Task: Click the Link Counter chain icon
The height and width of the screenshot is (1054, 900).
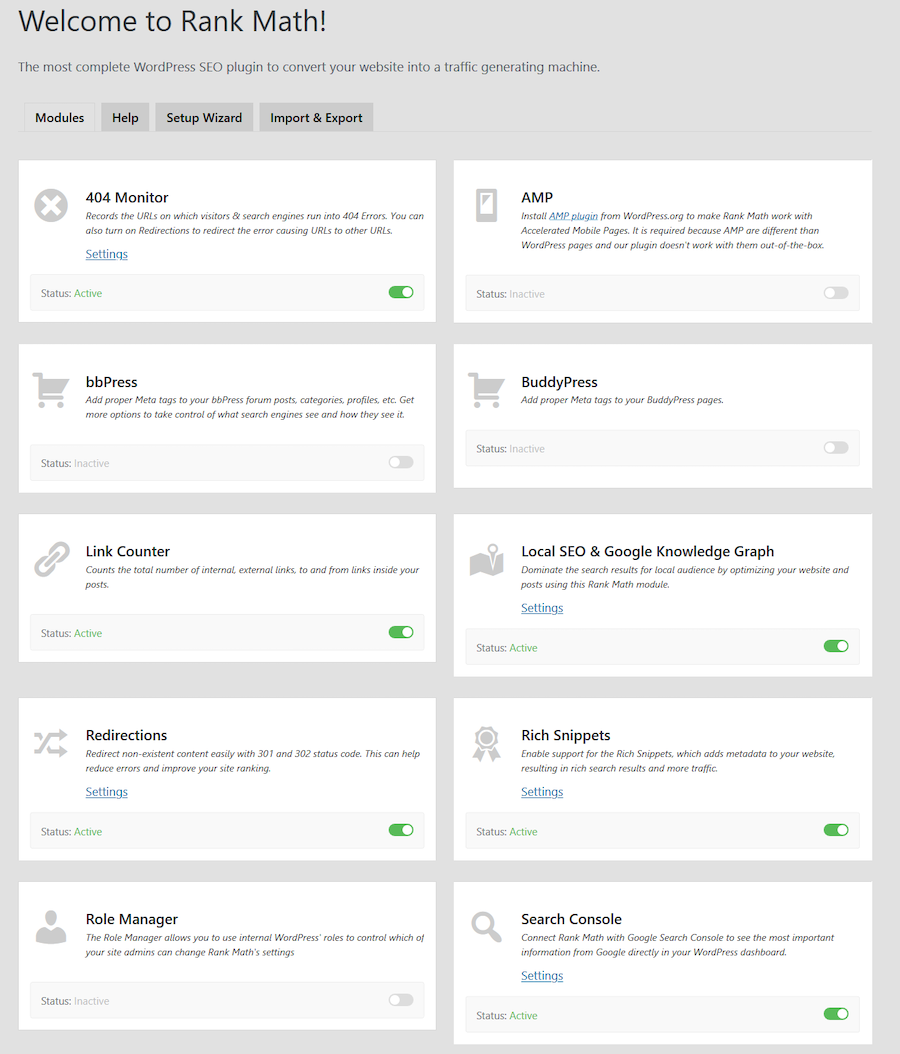Action: coord(52,559)
